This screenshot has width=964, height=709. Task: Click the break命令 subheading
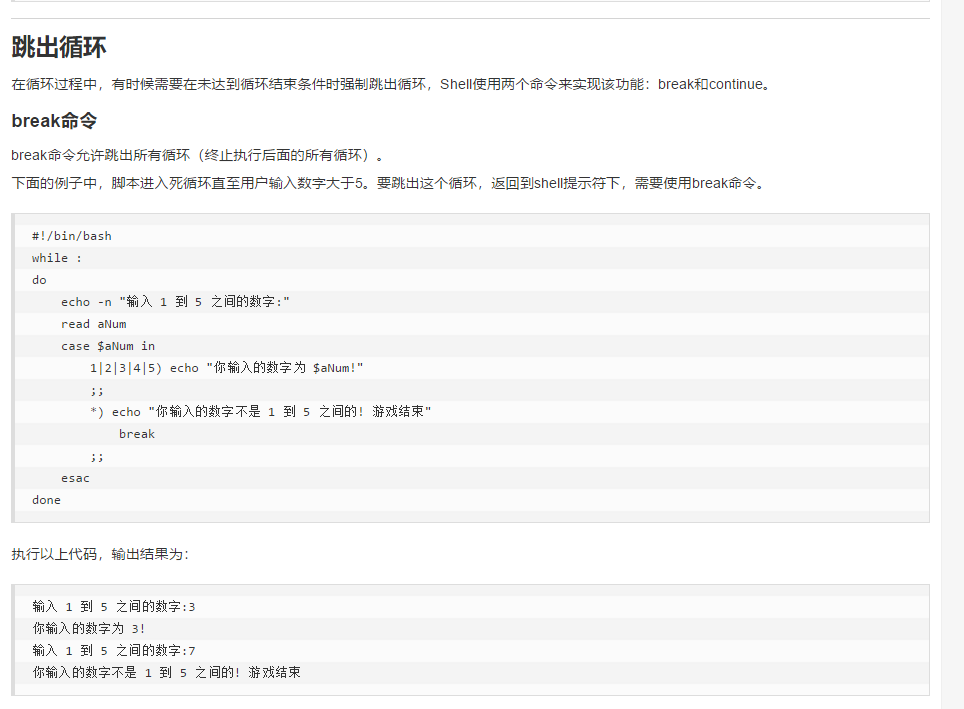[54, 121]
